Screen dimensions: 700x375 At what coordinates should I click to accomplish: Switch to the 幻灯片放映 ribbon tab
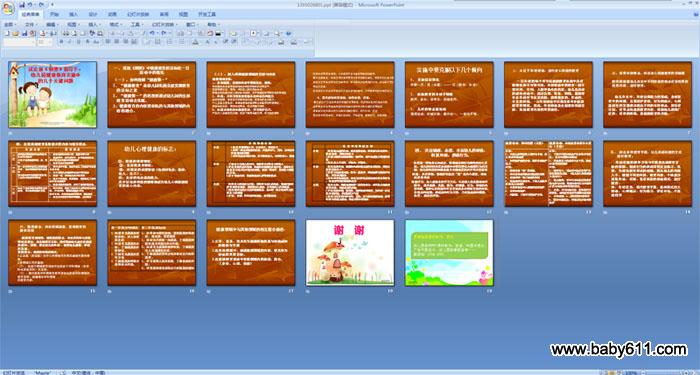[138, 14]
